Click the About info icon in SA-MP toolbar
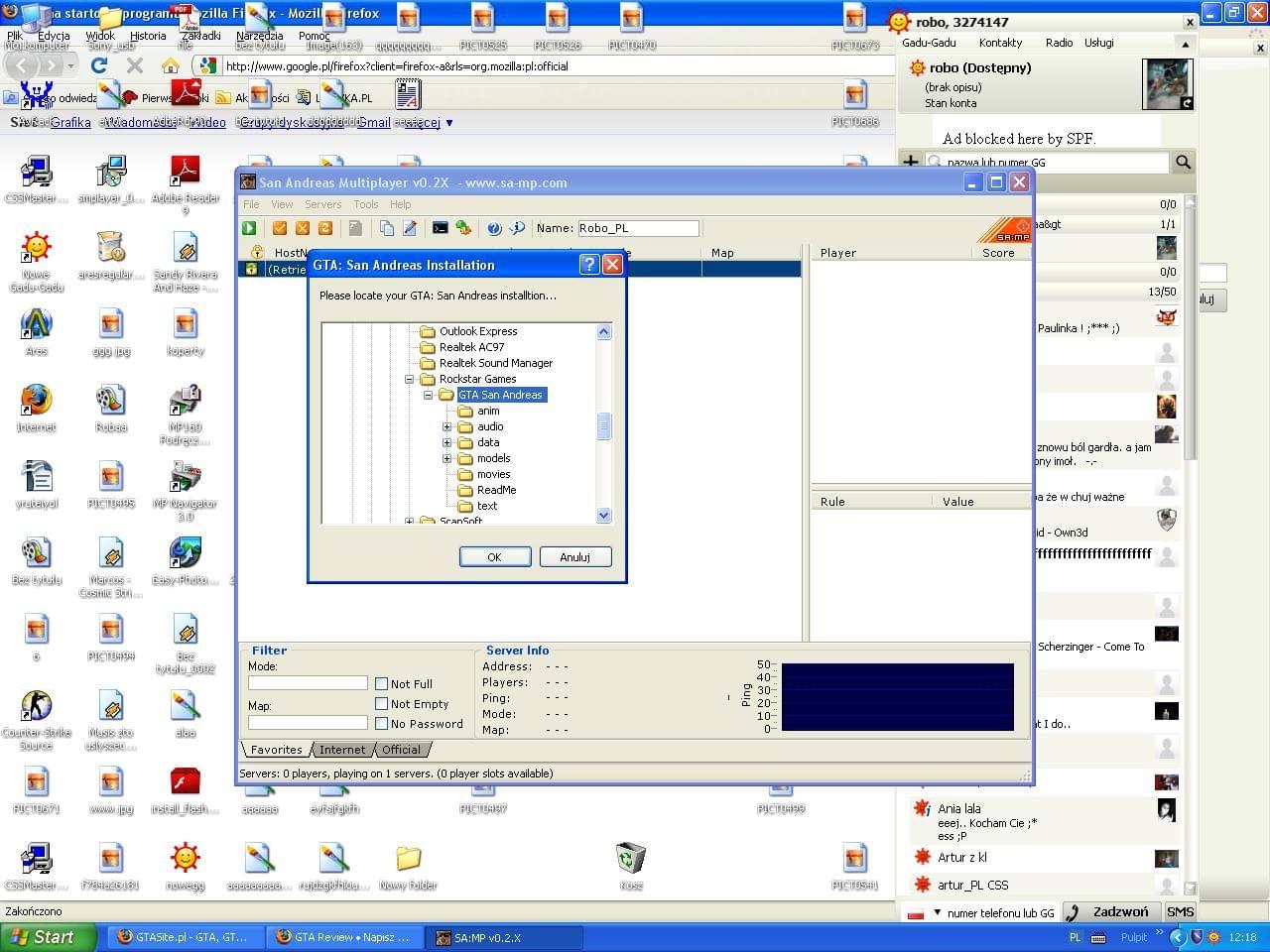Image resolution: width=1270 pixels, height=952 pixels. tap(517, 228)
